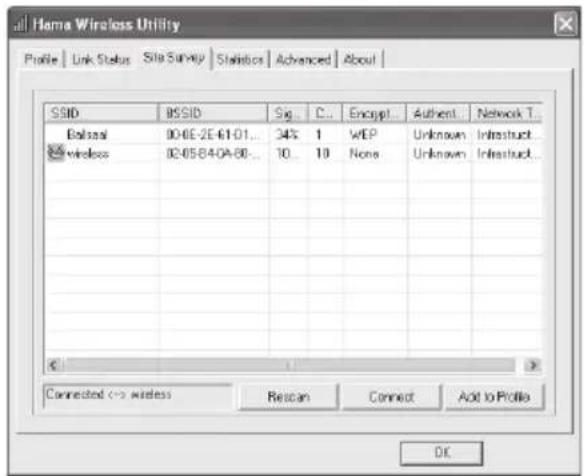Click the right arrow of horizontal scrollbar
This screenshot has height=476, width=584.
coord(533,365)
